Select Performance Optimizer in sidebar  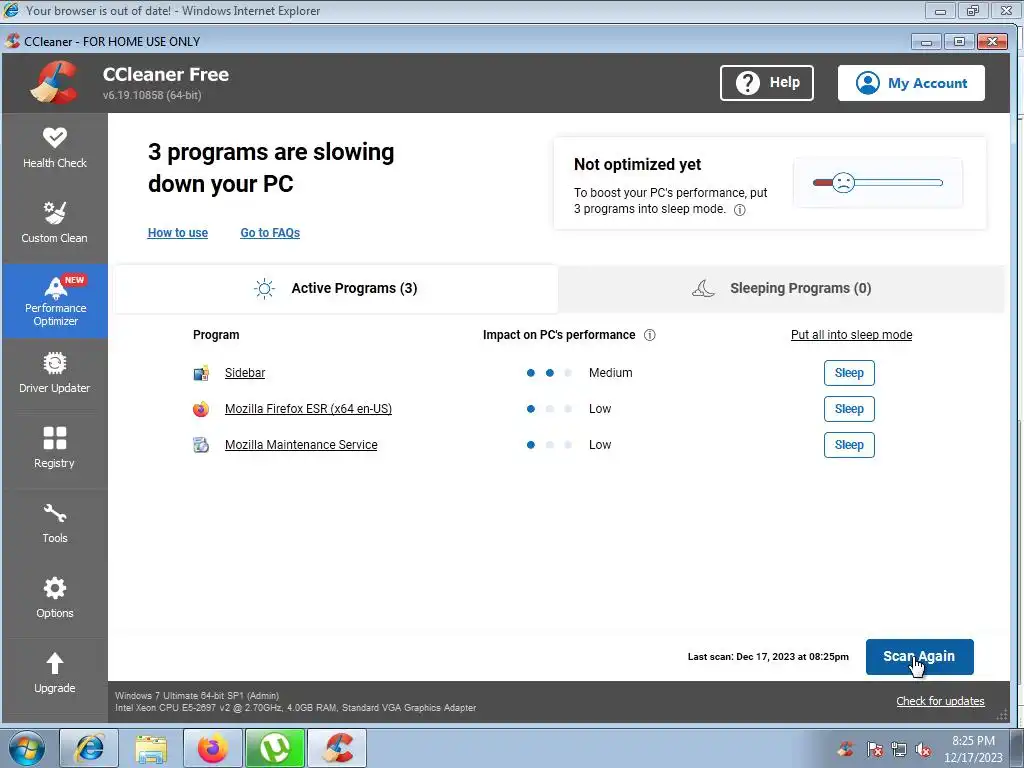[55, 301]
